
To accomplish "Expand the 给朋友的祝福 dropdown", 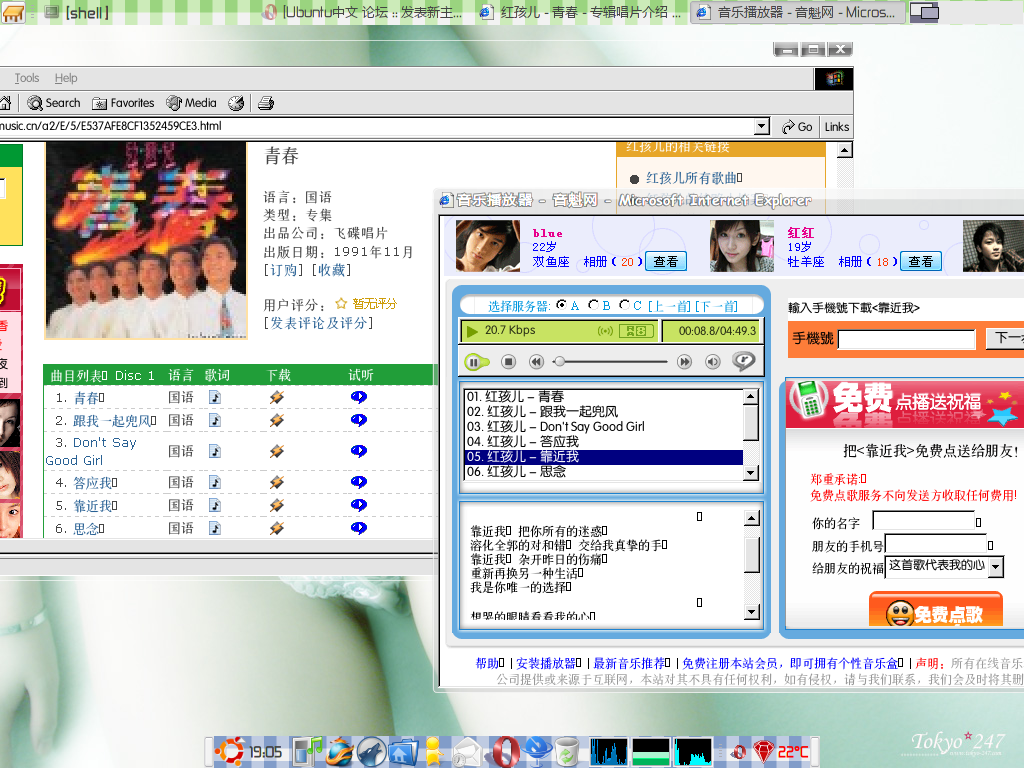I will (995, 567).
